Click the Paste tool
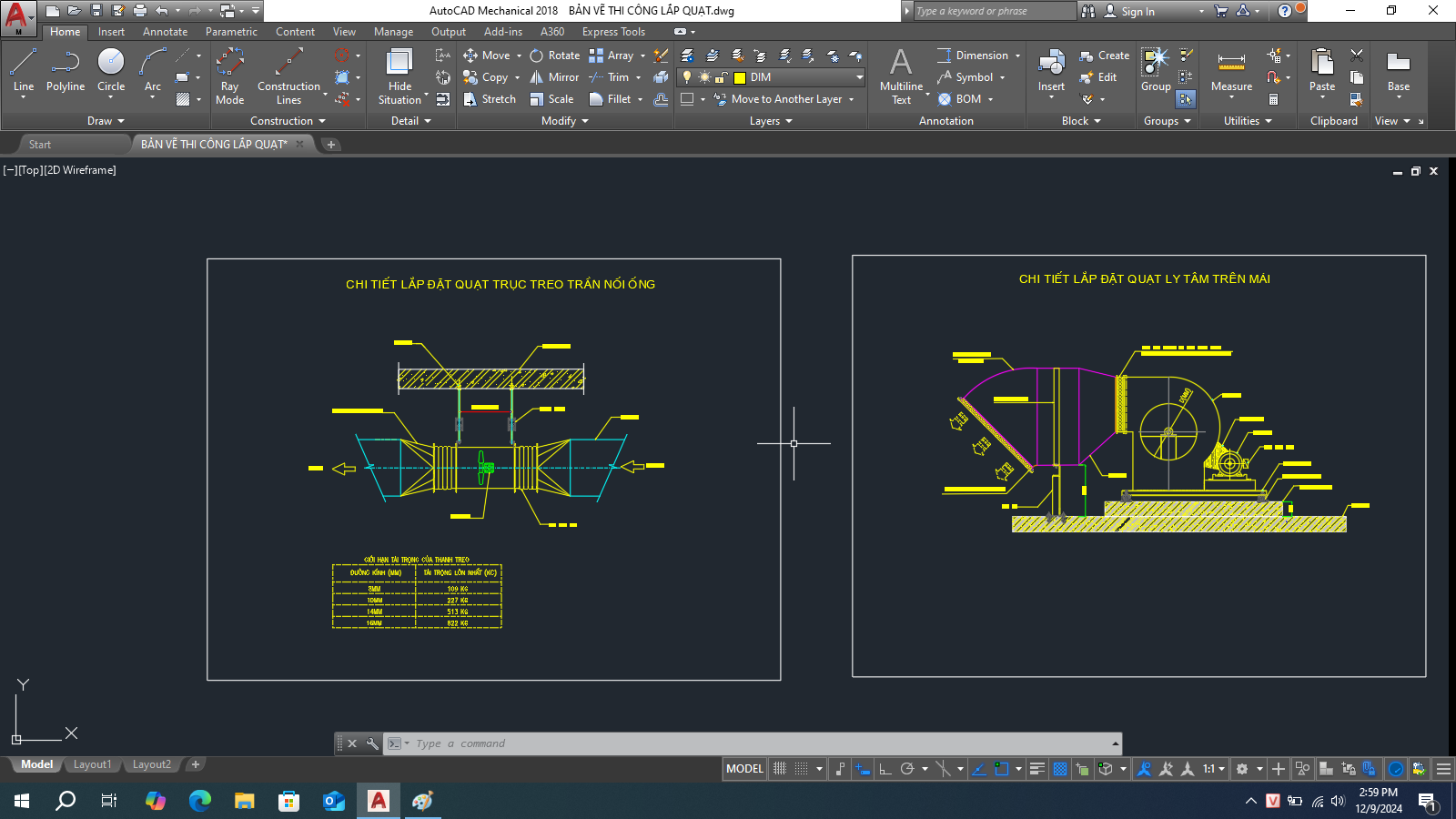 pos(1322,70)
